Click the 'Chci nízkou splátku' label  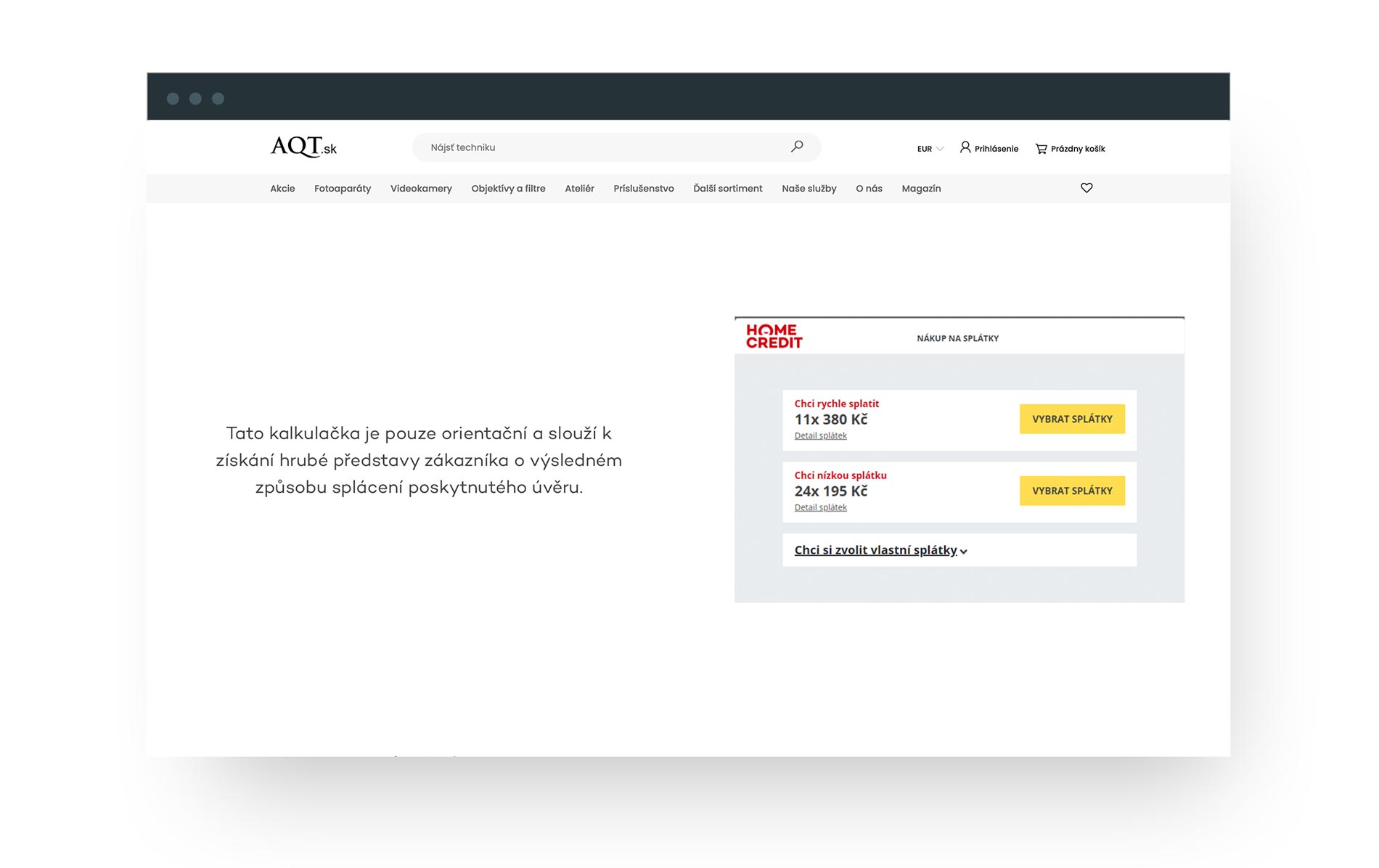[840, 475]
